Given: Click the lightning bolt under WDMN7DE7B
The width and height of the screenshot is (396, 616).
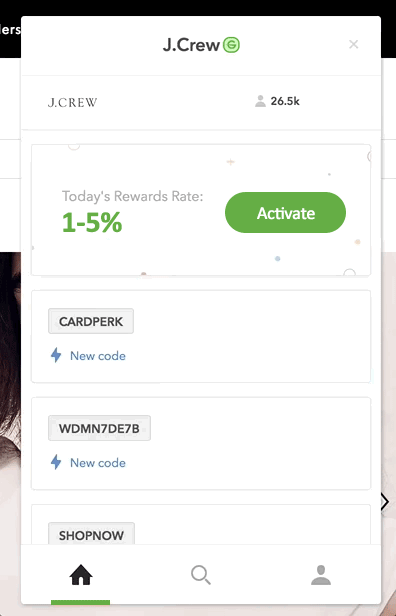Looking at the screenshot, I should tap(56, 462).
